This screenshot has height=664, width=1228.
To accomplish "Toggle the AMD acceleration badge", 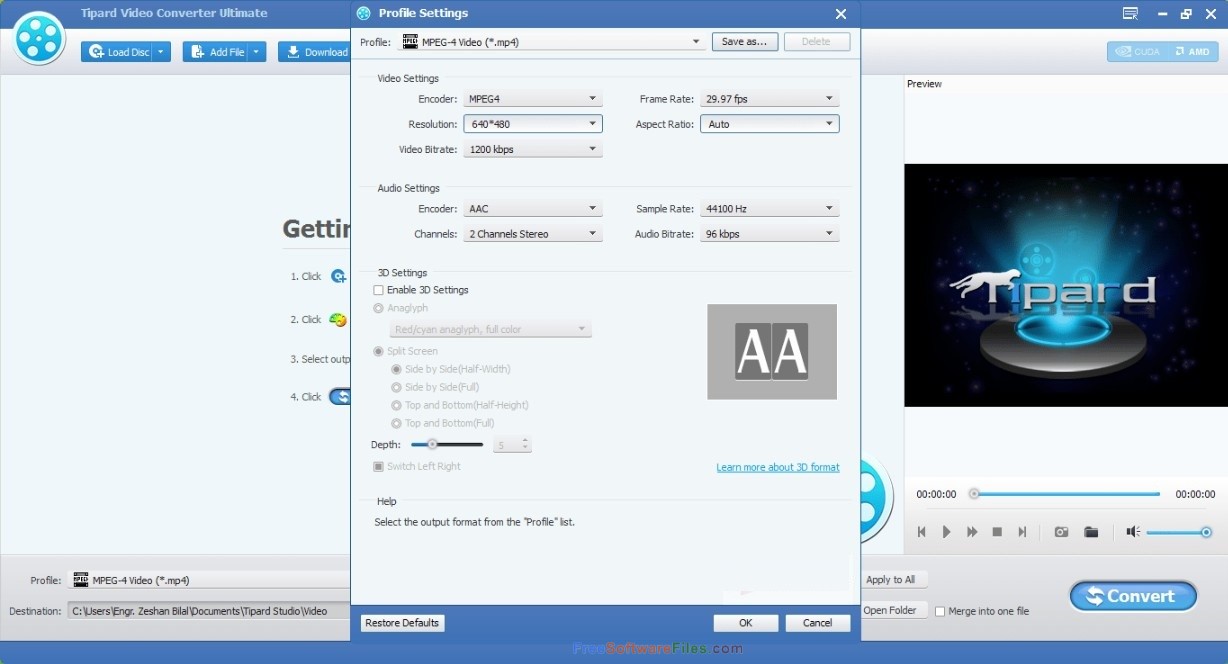I will point(1191,51).
